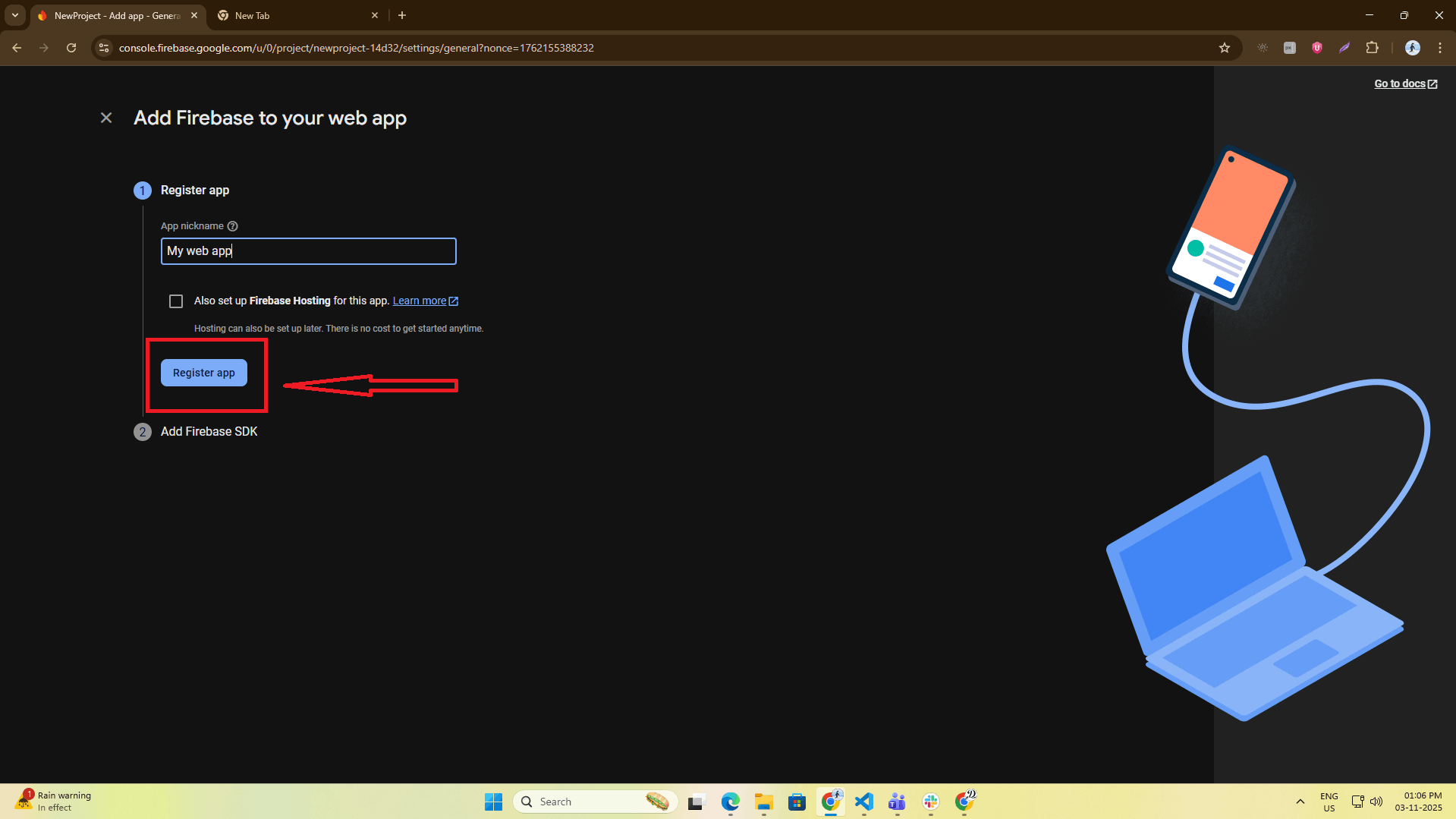Viewport: 1456px width, 819px height.
Task: Click the taskbar Search box
Action: (595, 802)
